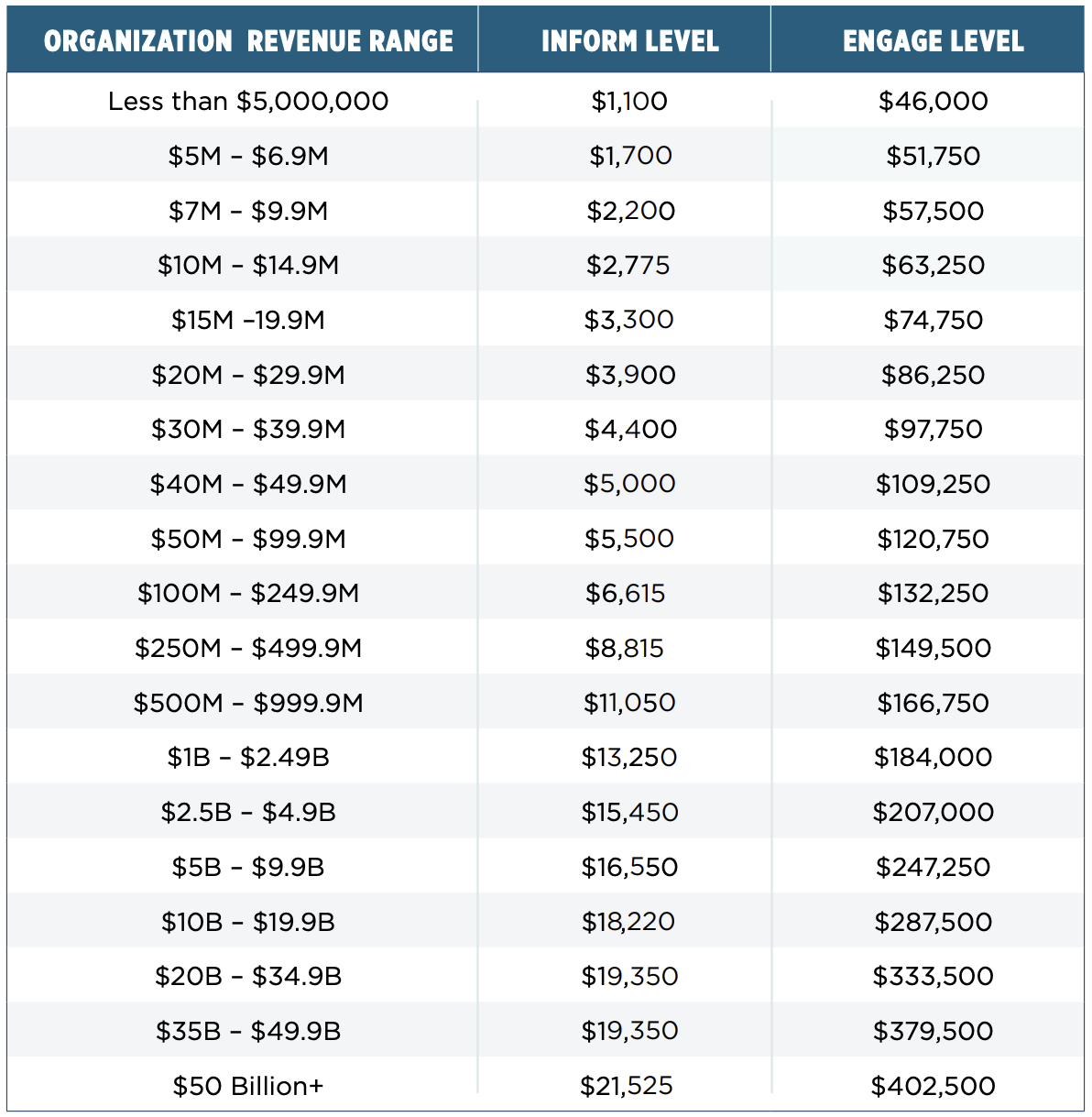Select the Engage Level column header
The height and width of the screenshot is (1117, 1092).
coord(934,41)
